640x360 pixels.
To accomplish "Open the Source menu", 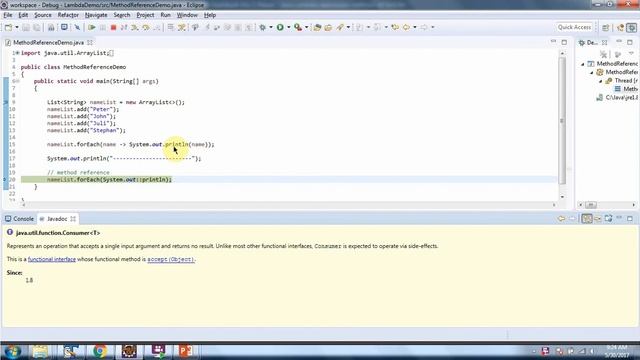I will [43, 15].
